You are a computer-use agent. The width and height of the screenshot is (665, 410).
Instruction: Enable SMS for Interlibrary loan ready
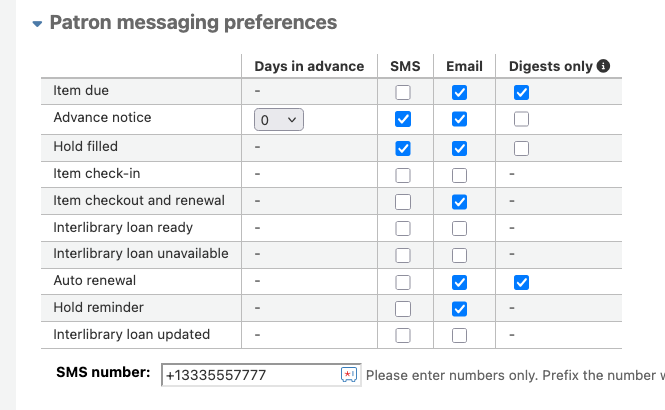pos(402,229)
